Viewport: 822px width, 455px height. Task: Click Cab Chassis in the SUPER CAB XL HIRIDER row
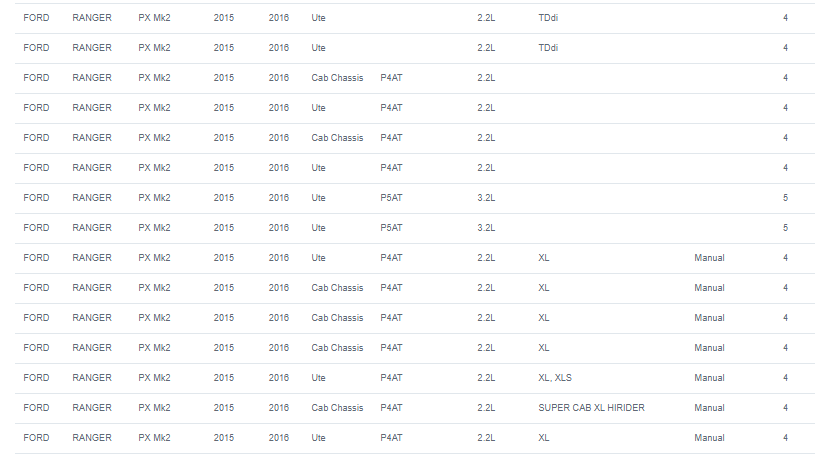337,408
